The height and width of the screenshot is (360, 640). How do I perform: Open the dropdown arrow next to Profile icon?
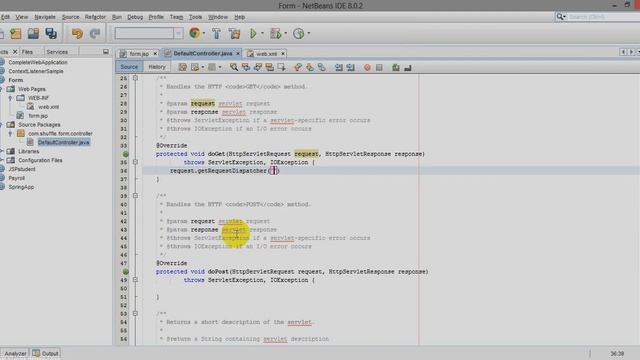point(309,33)
